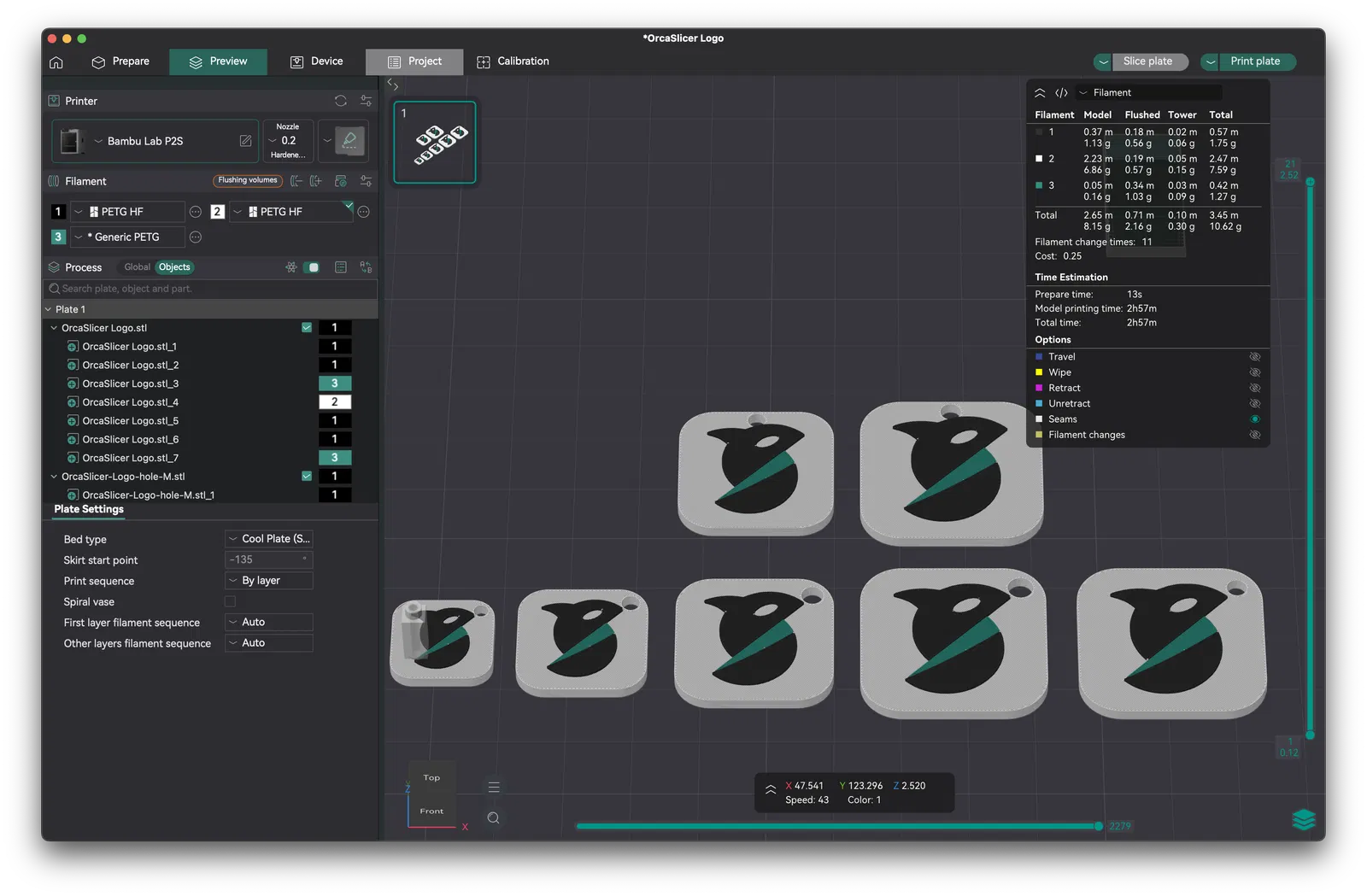
Task: Open more options for filament 2
Action: coord(363,212)
